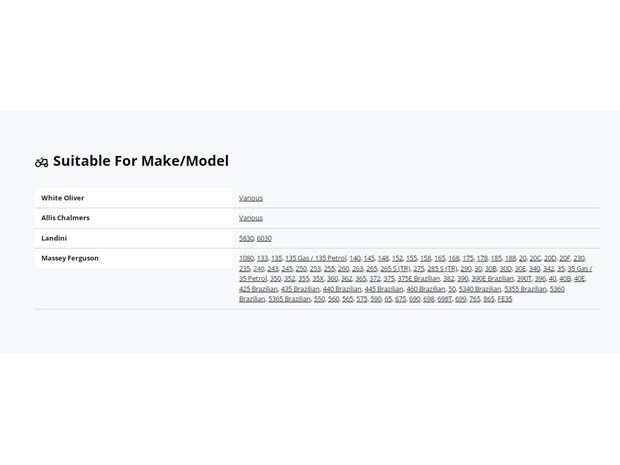Click the Massey Ferguson row label

click(70, 258)
